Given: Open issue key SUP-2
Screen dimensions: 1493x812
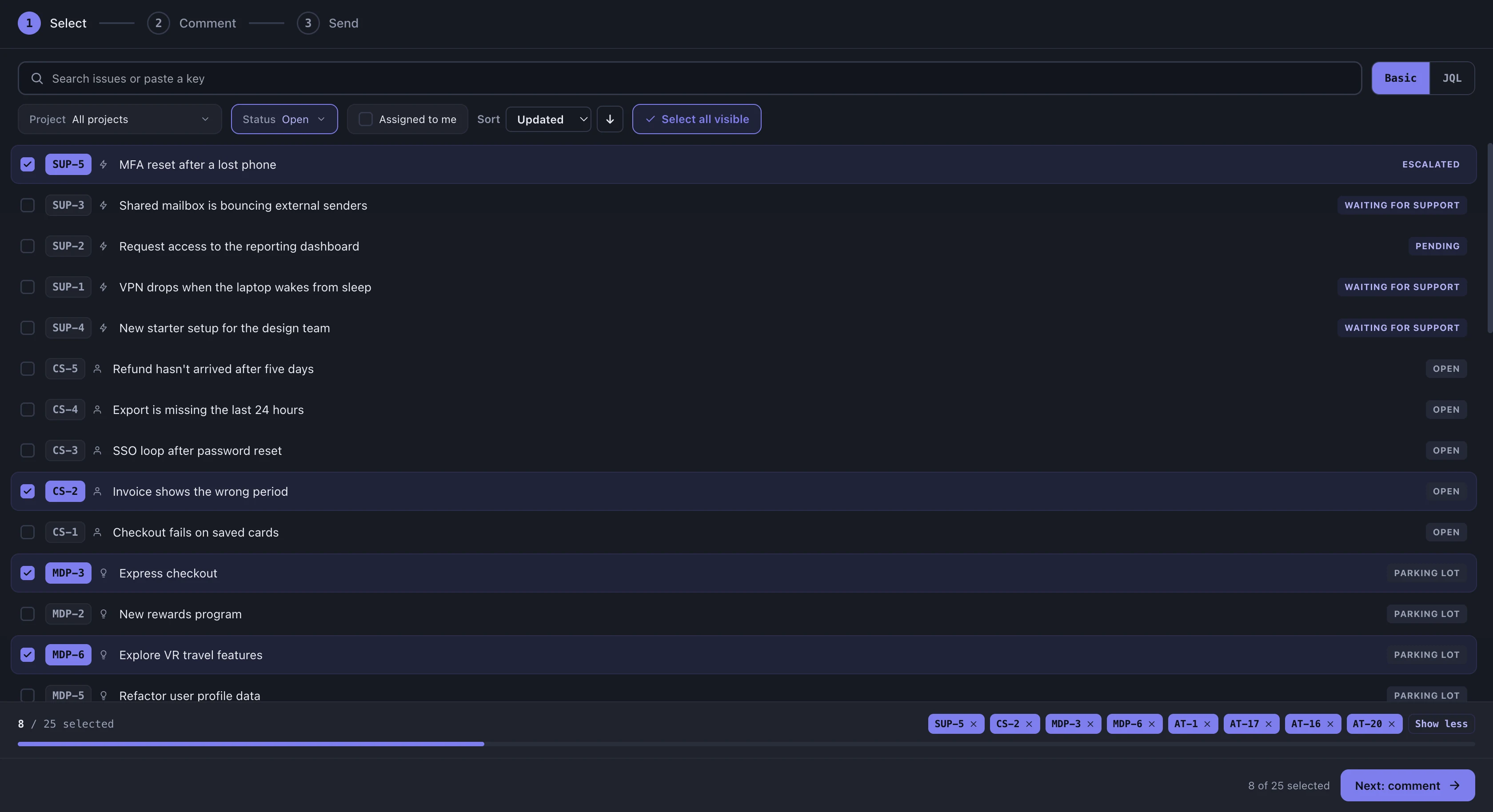Looking at the screenshot, I should pos(68,247).
